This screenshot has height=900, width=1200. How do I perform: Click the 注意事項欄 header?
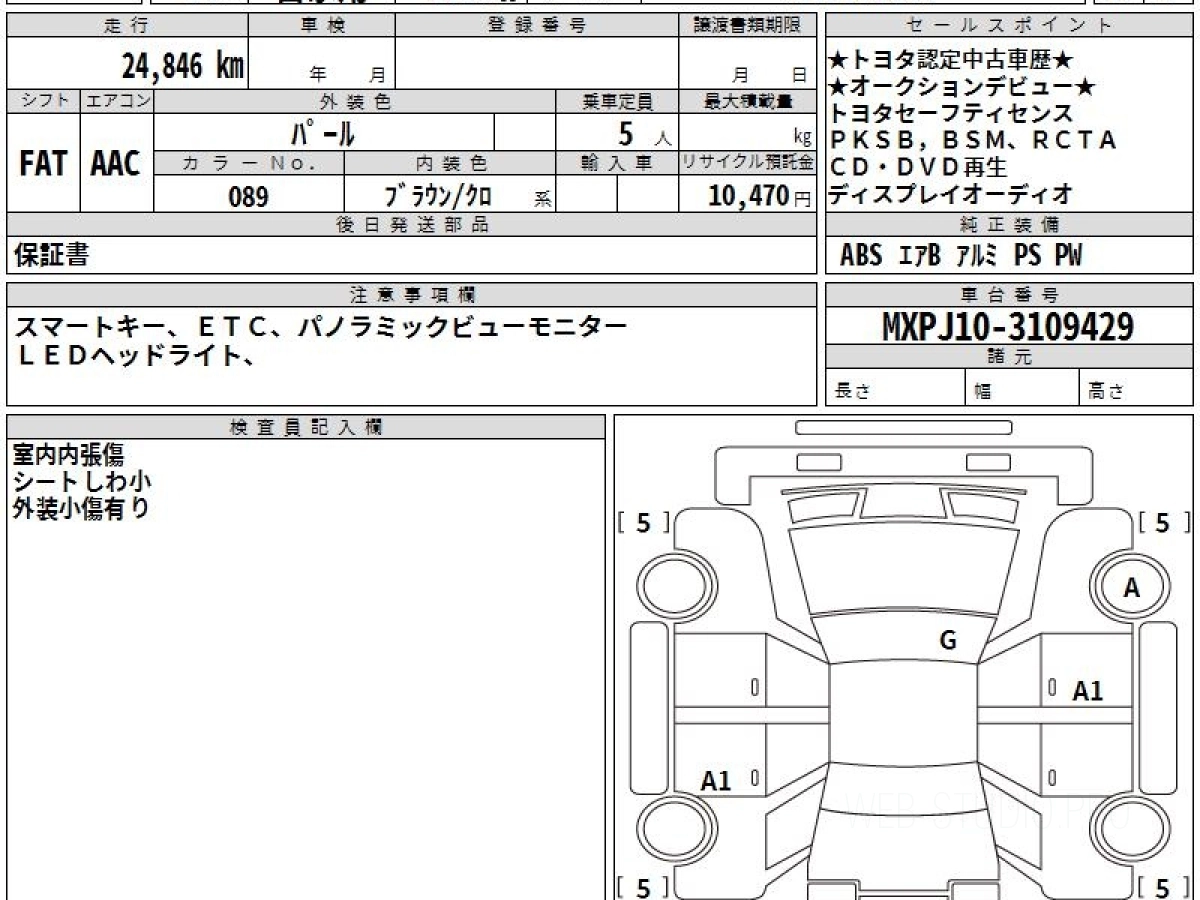click(411, 295)
